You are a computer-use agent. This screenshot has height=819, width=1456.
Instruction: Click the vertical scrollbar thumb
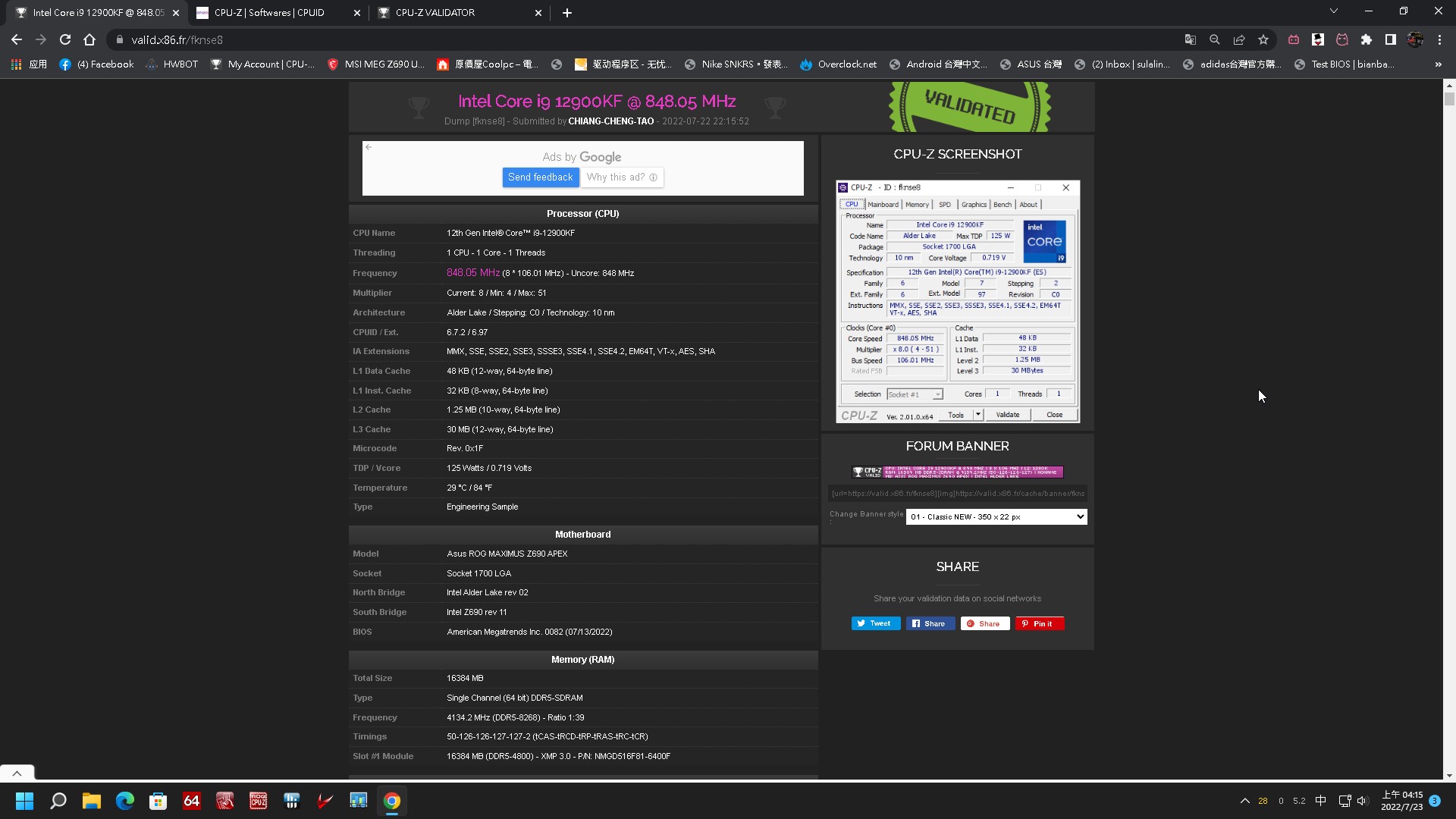click(1449, 99)
